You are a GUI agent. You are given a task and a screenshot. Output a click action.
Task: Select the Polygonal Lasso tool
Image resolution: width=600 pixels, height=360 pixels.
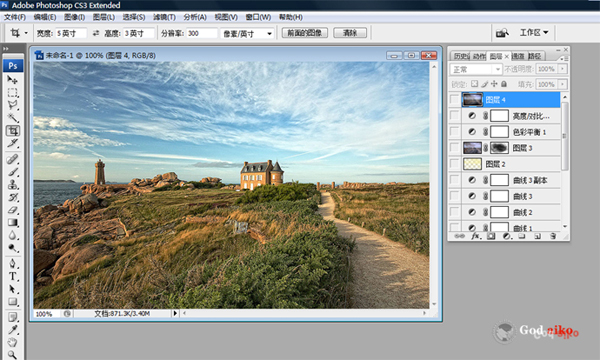pyautogui.click(x=13, y=105)
